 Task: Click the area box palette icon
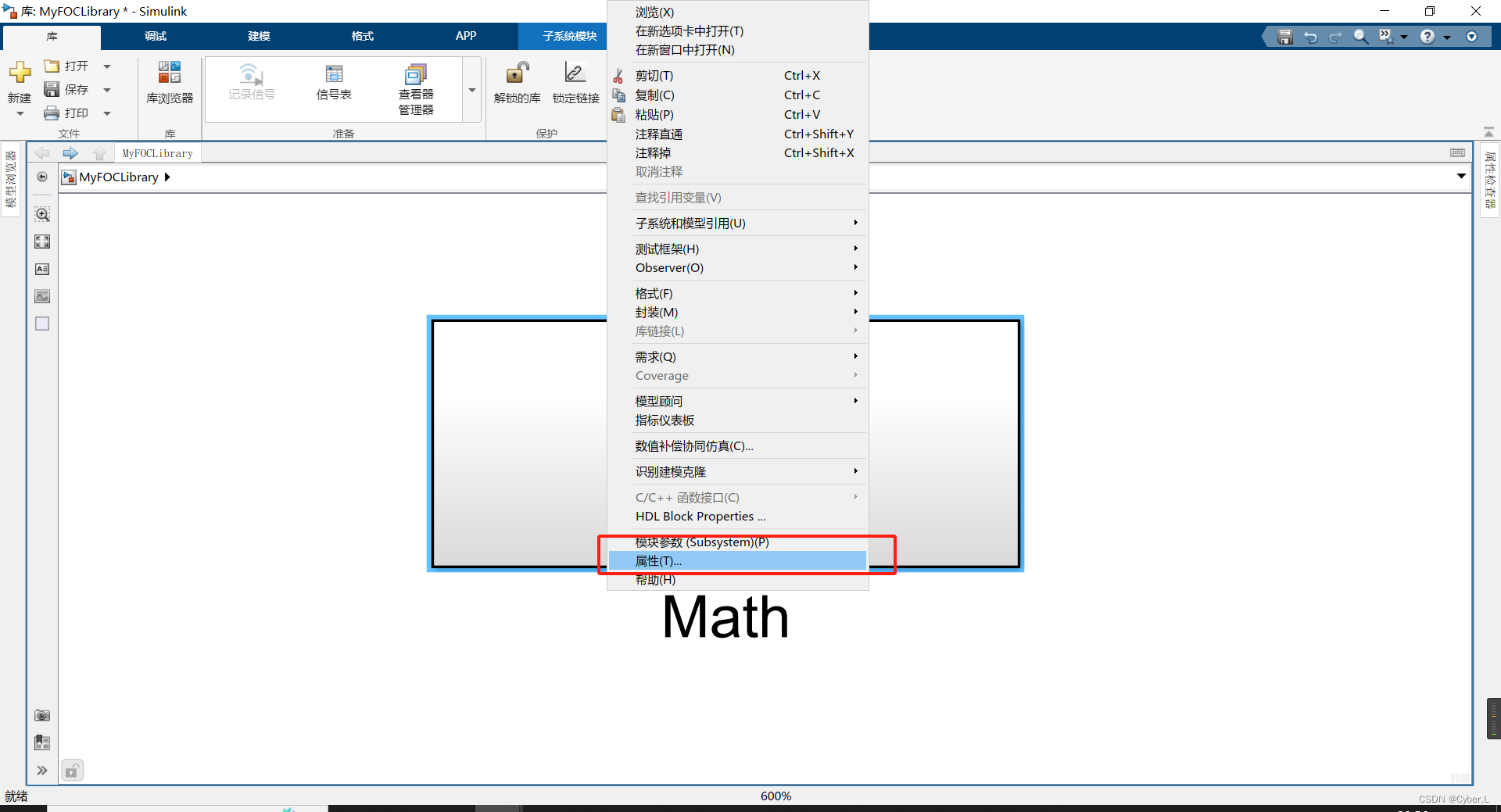point(42,324)
